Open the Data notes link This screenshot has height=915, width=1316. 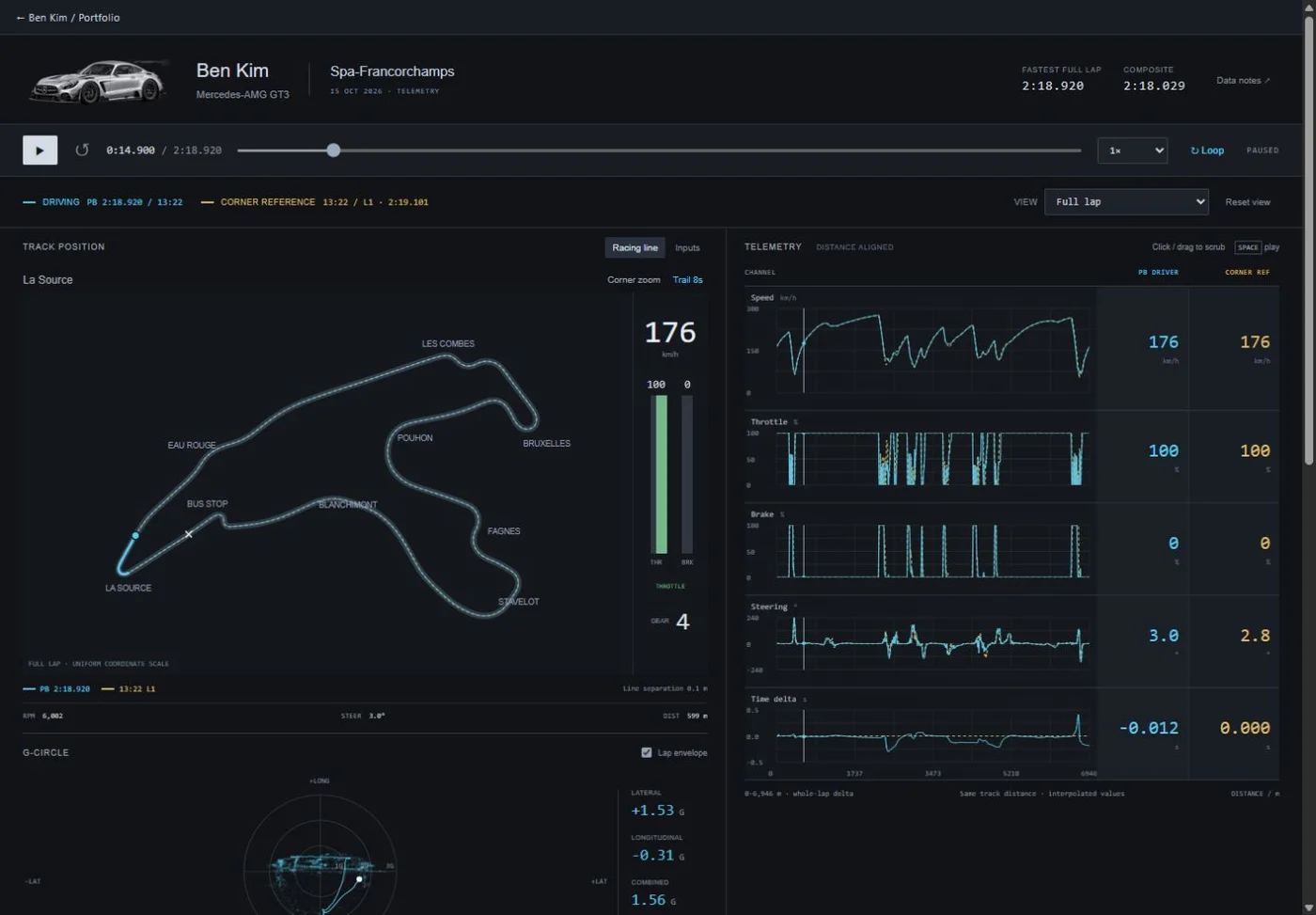pyautogui.click(x=1243, y=81)
